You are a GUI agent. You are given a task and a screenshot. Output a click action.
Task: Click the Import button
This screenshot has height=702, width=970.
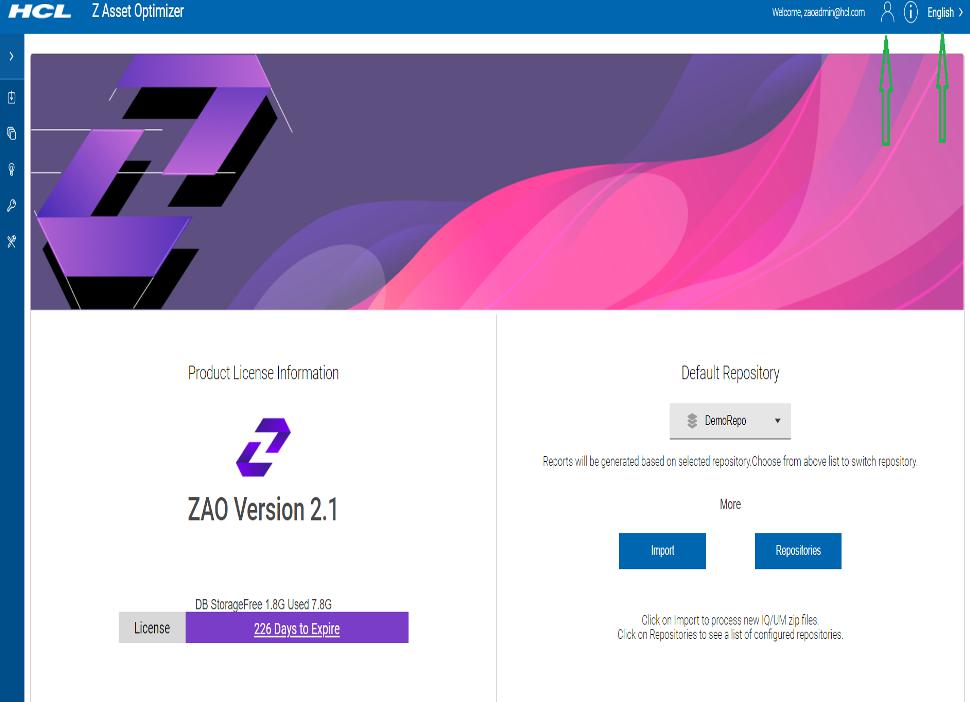tap(662, 550)
